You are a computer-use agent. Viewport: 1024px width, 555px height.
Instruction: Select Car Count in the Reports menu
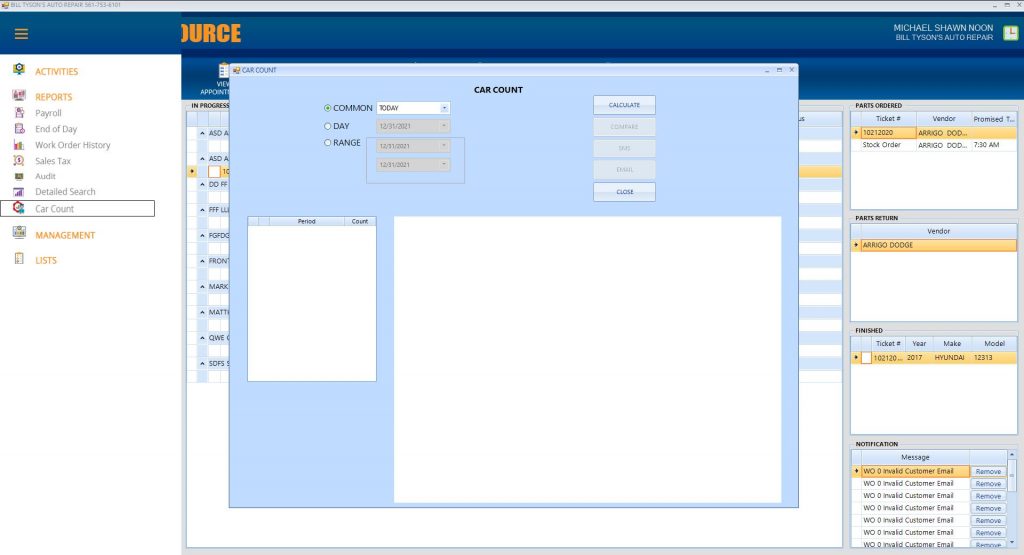(55, 209)
